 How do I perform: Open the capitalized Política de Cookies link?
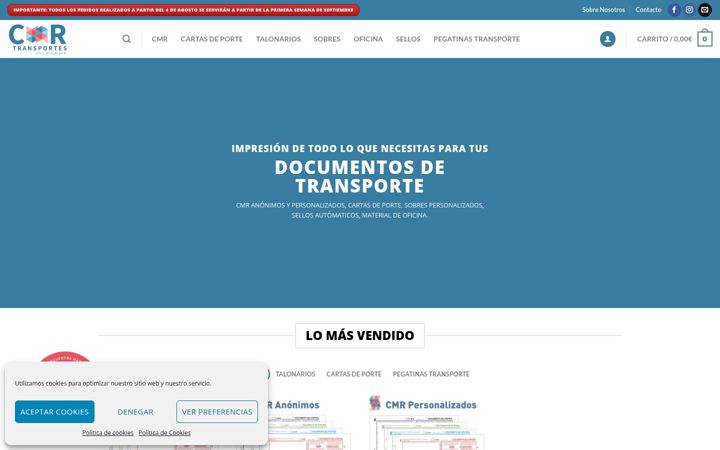click(164, 433)
